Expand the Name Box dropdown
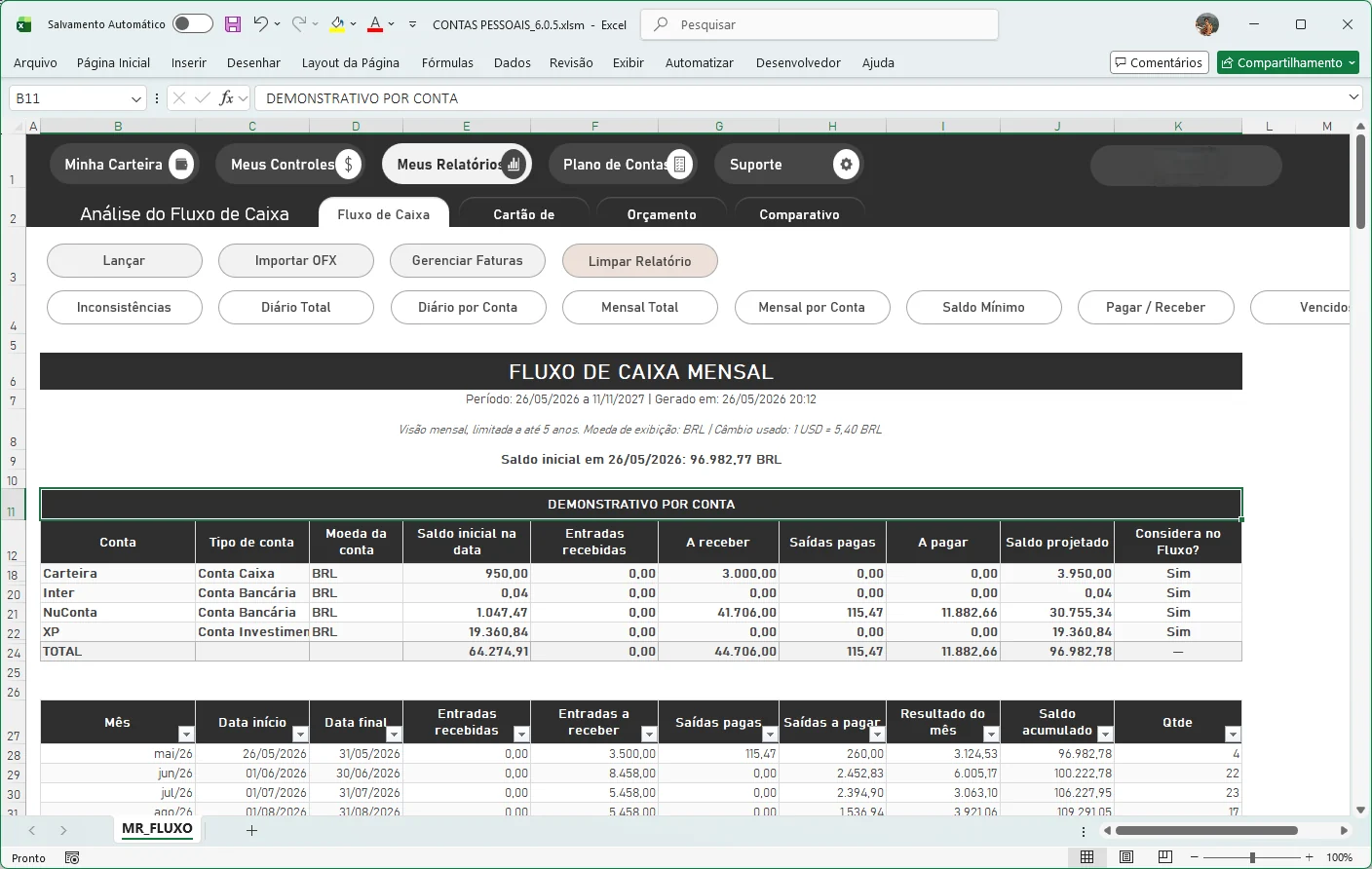 click(x=136, y=98)
